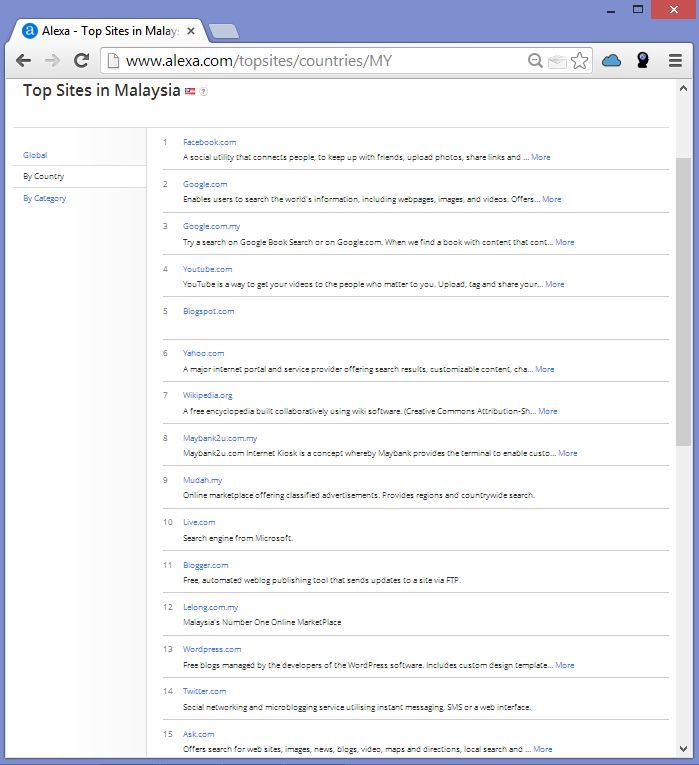Expand the Maybank2u description with More

[567, 453]
